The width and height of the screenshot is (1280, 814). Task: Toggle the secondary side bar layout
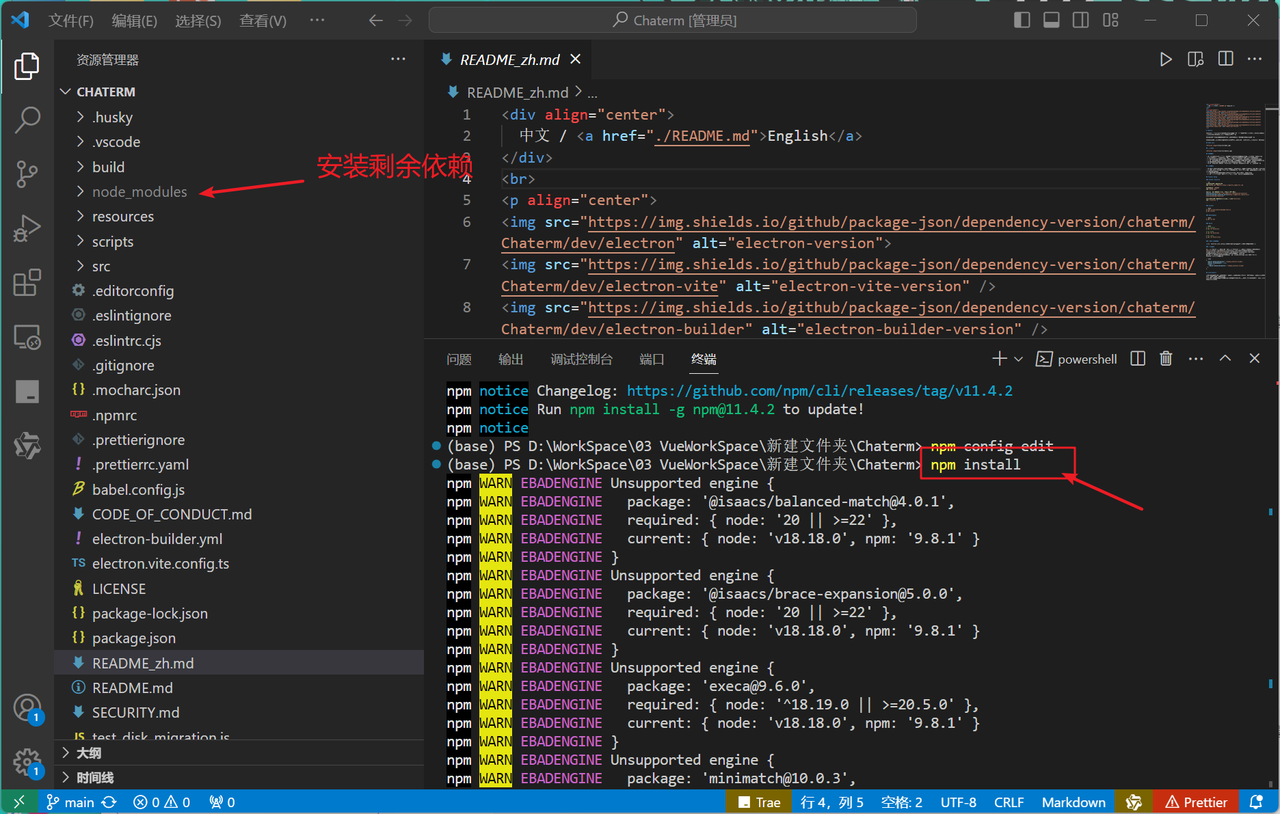click(x=1081, y=21)
